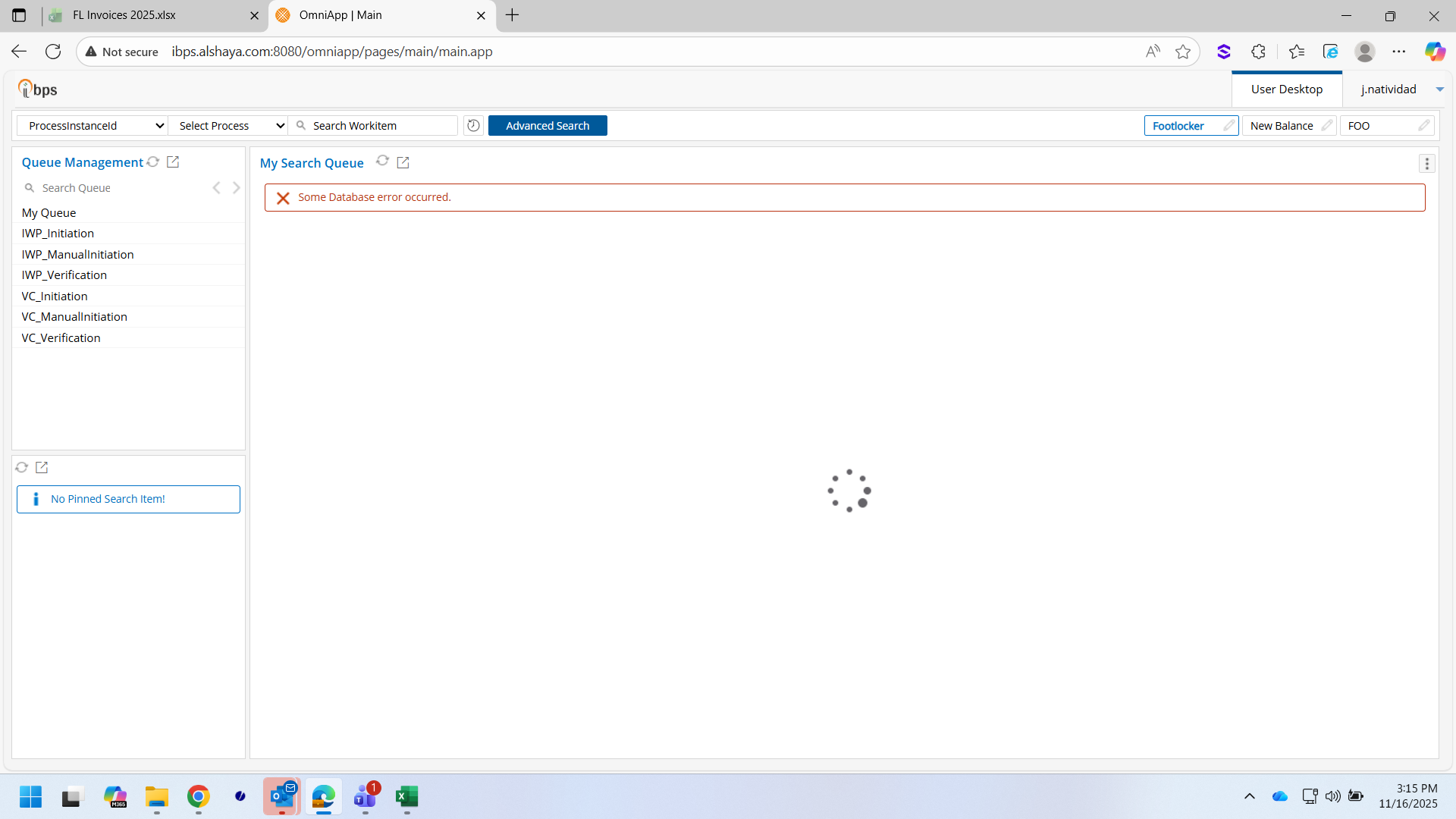Expand the j.natividad user menu
The image size is (1456, 819).
tap(1439, 89)
